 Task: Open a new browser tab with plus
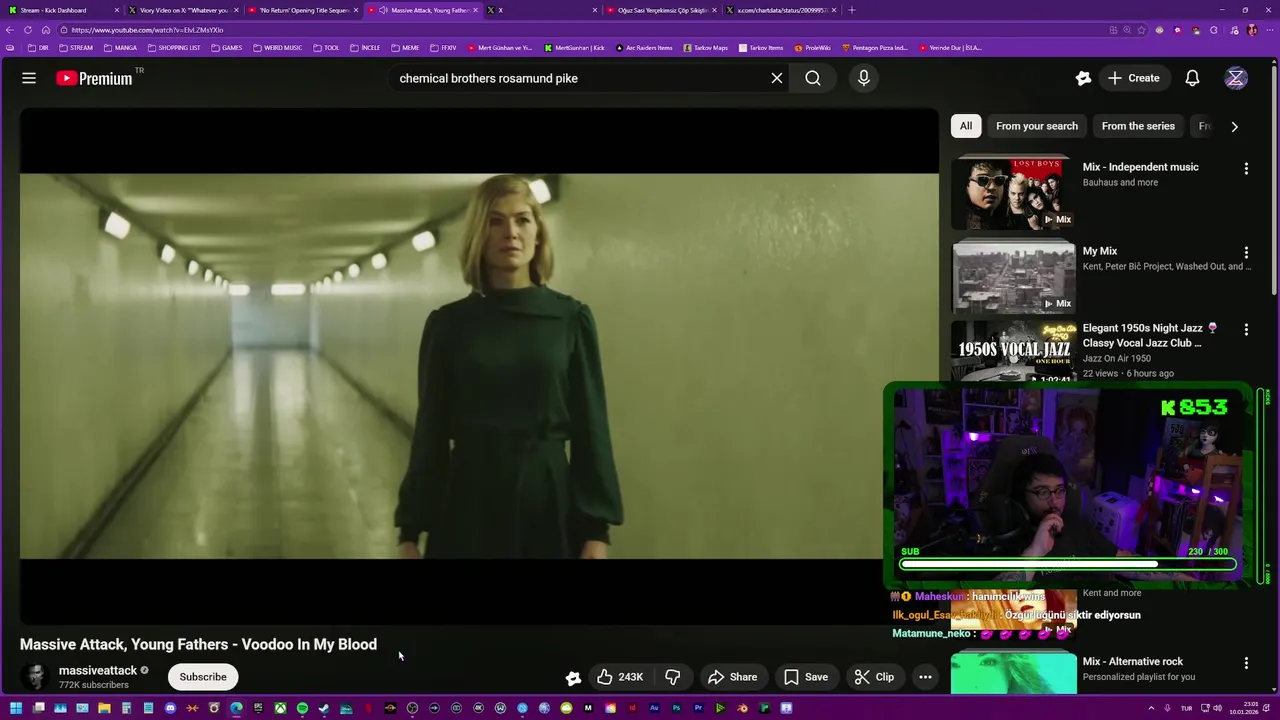(x=852, y=10)
